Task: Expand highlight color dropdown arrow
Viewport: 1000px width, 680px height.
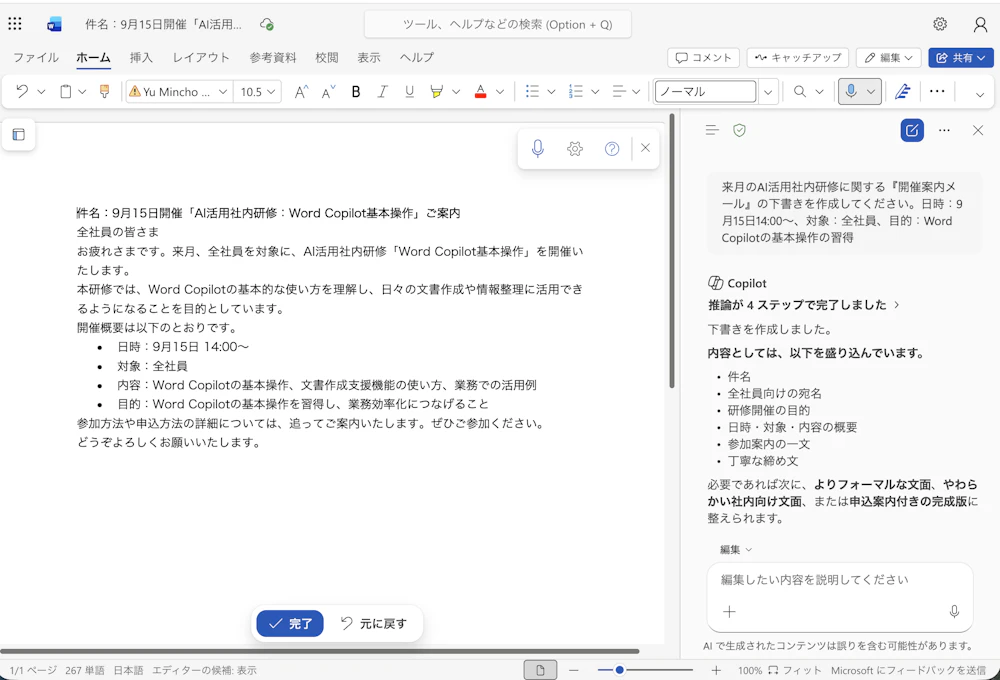Action: (456, 92)
